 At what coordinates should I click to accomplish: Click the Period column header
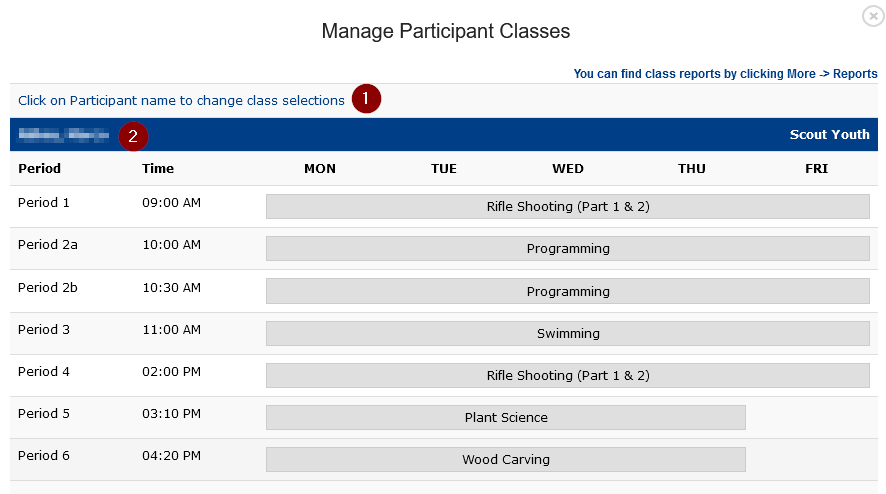(39, 168)
